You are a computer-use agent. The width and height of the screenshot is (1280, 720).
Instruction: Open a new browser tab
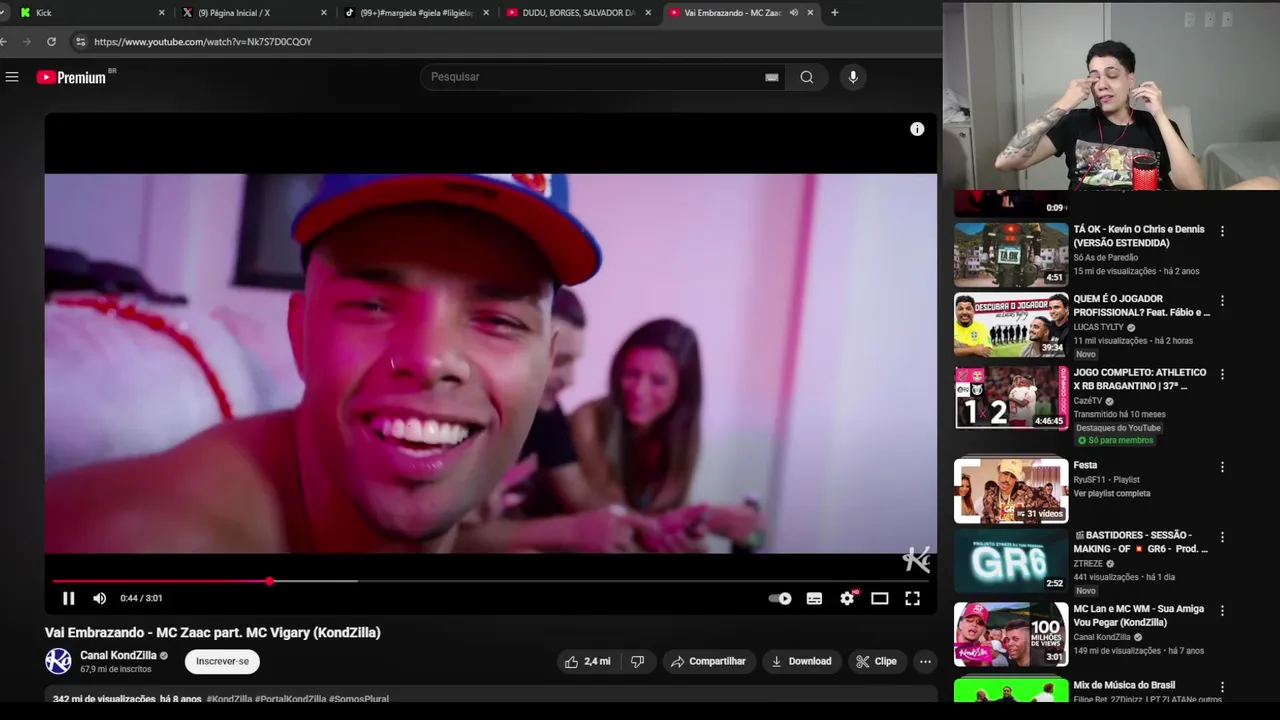pyautogui.click(x=835, y=13)
